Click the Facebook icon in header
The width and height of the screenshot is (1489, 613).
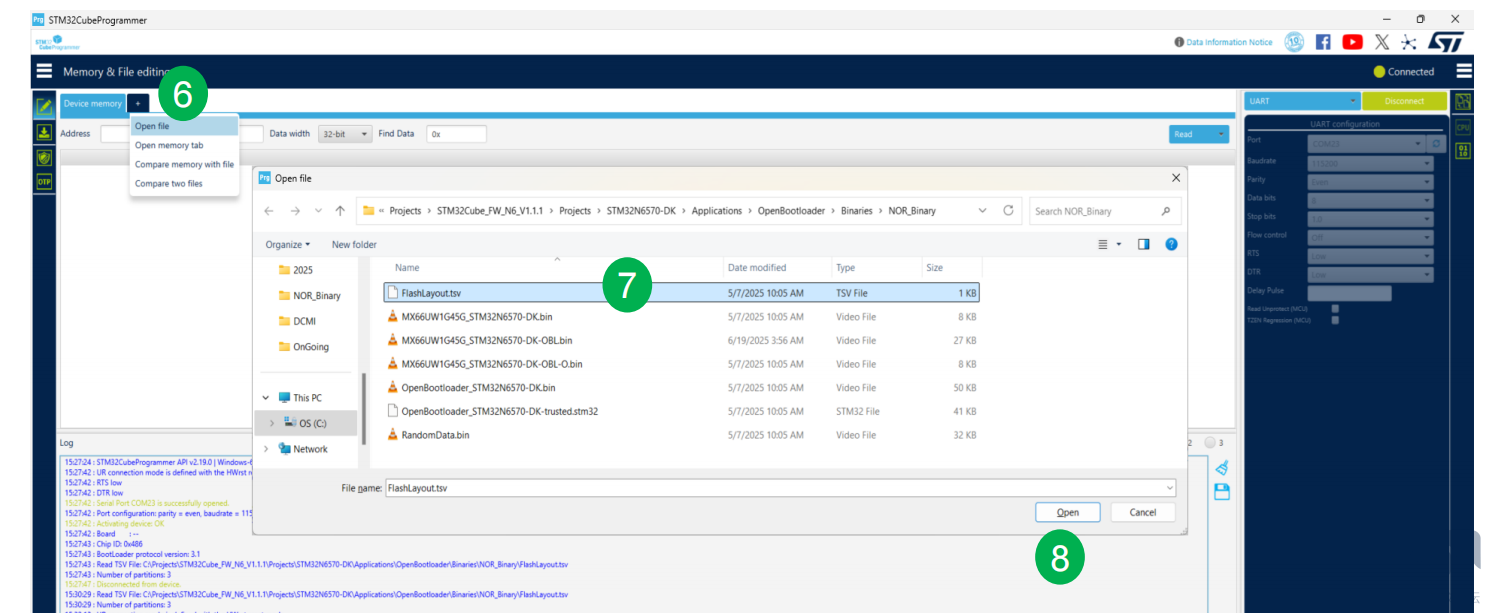[1323, 42]
